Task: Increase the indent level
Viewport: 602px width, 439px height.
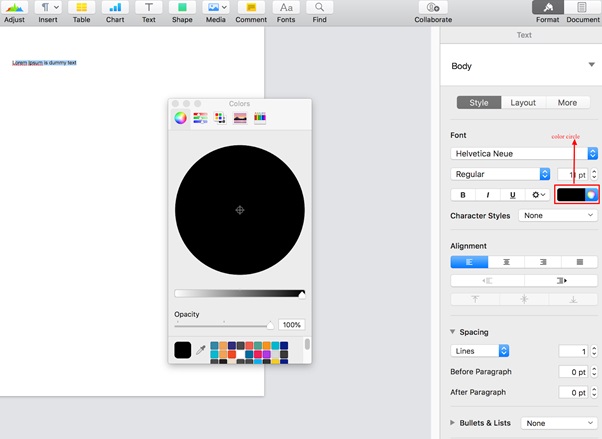Action: point(561,281)
